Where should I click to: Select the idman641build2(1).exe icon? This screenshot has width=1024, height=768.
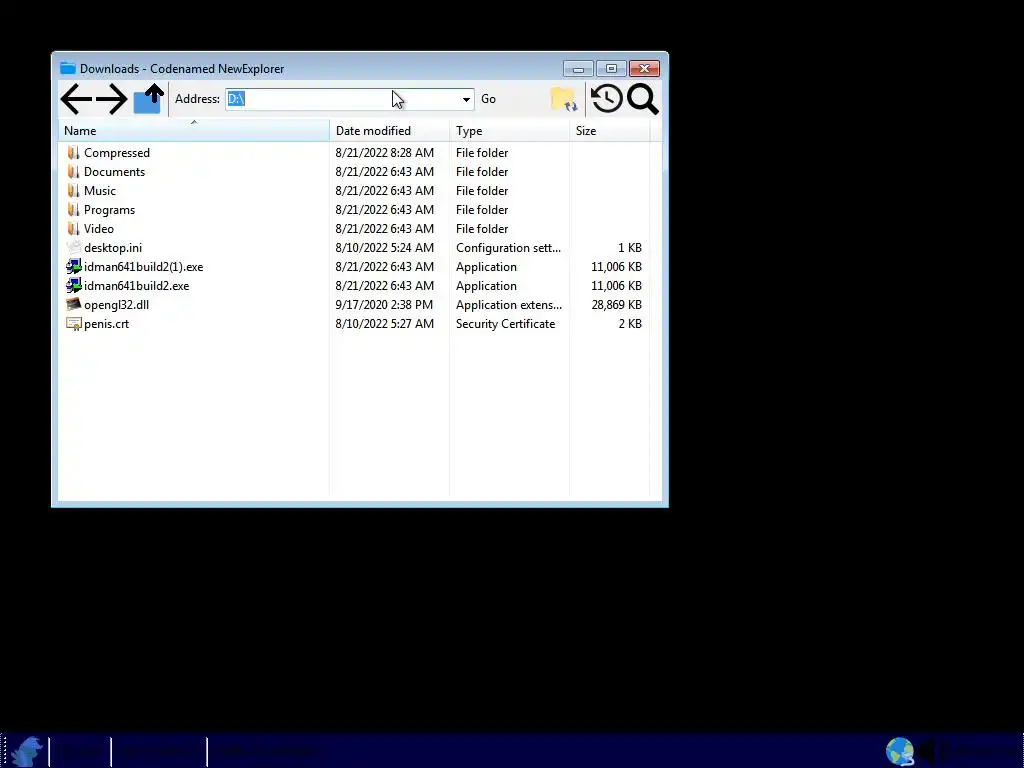74,266
